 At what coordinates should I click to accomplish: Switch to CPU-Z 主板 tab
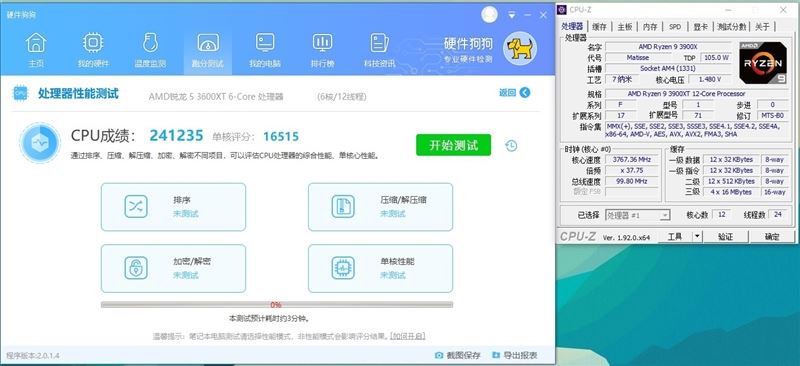pyautogui.click(x=625, y=27)
